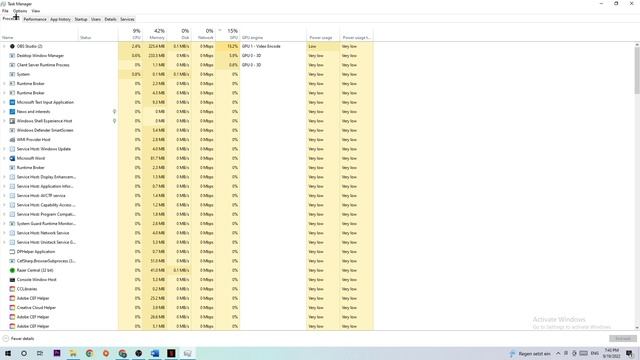This screenshot has width=640, height=360.
Task: Sort by the Name column header
Action: click(39, 34)
